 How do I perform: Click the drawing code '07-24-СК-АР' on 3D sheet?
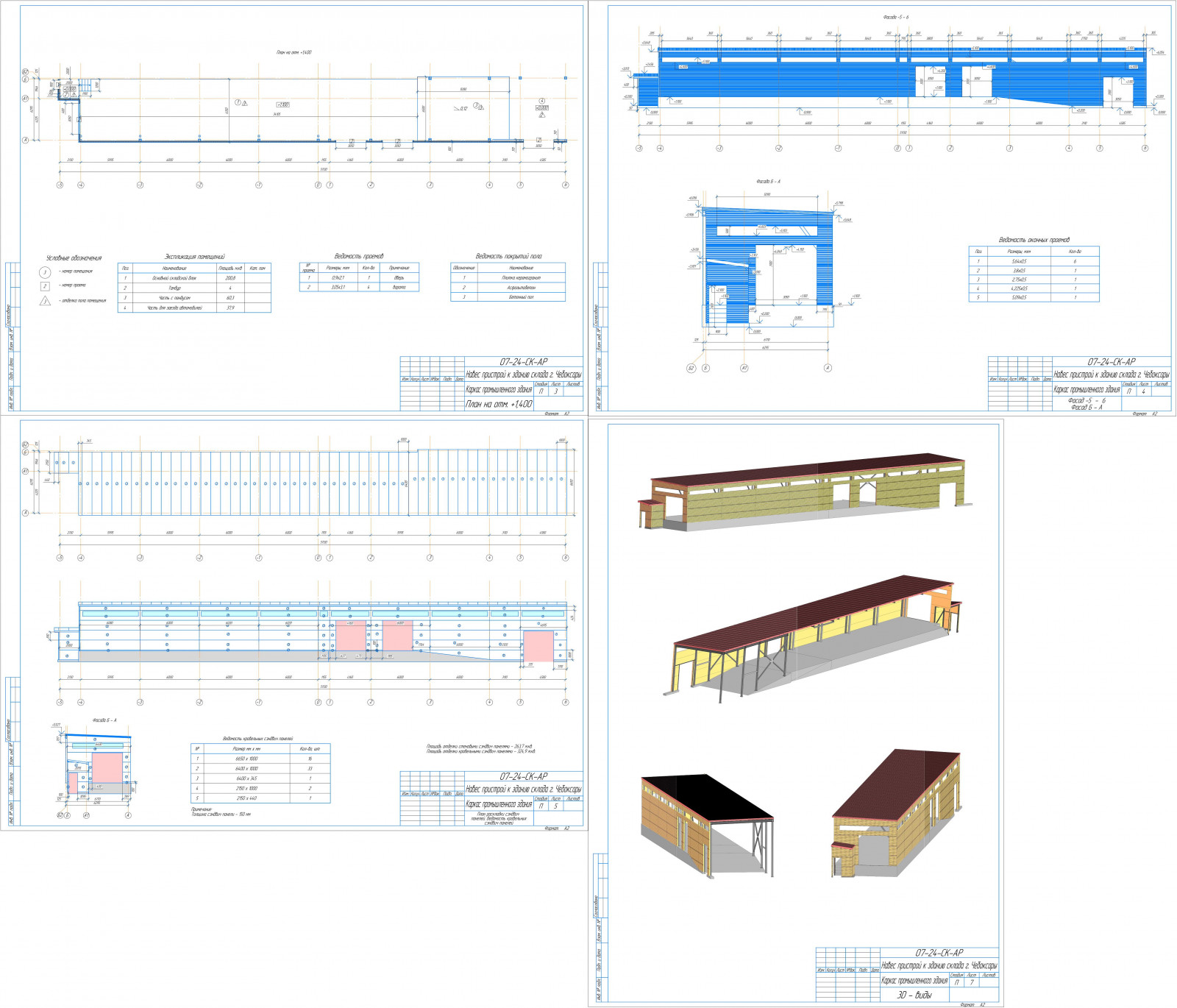coord(939,953)
